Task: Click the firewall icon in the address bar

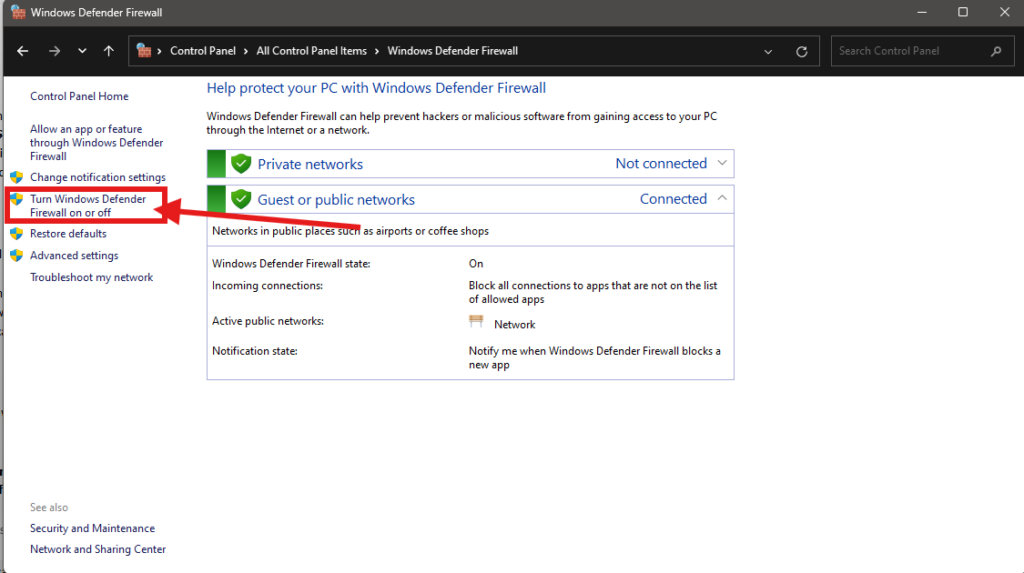Action: coord(144,50)
